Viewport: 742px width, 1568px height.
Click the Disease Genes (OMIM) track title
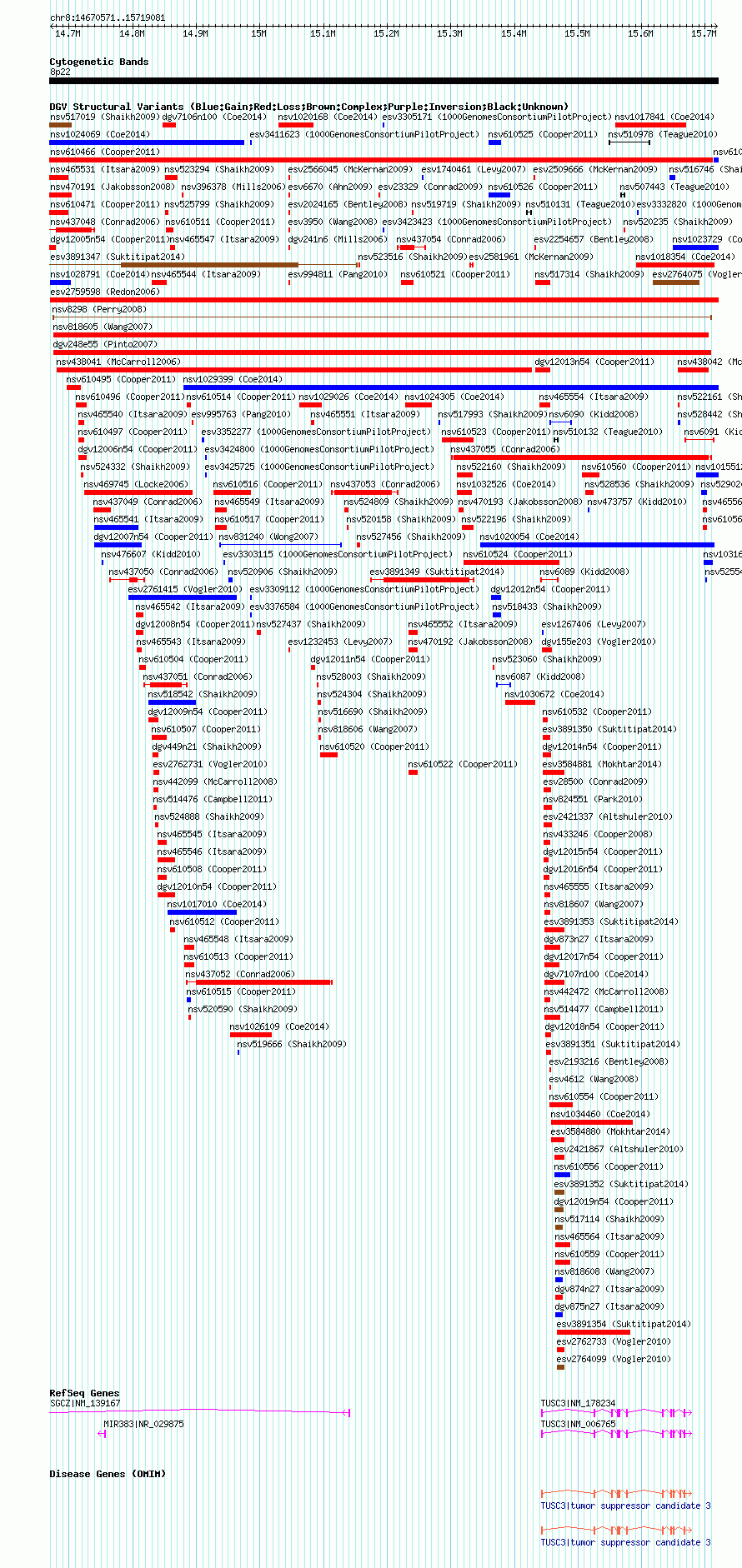(x=108, y=1474)
